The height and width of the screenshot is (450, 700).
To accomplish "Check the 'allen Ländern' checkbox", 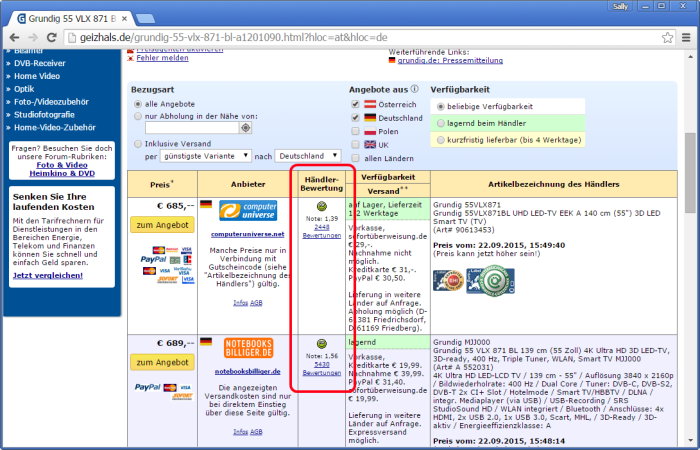I will pos(355,158).
